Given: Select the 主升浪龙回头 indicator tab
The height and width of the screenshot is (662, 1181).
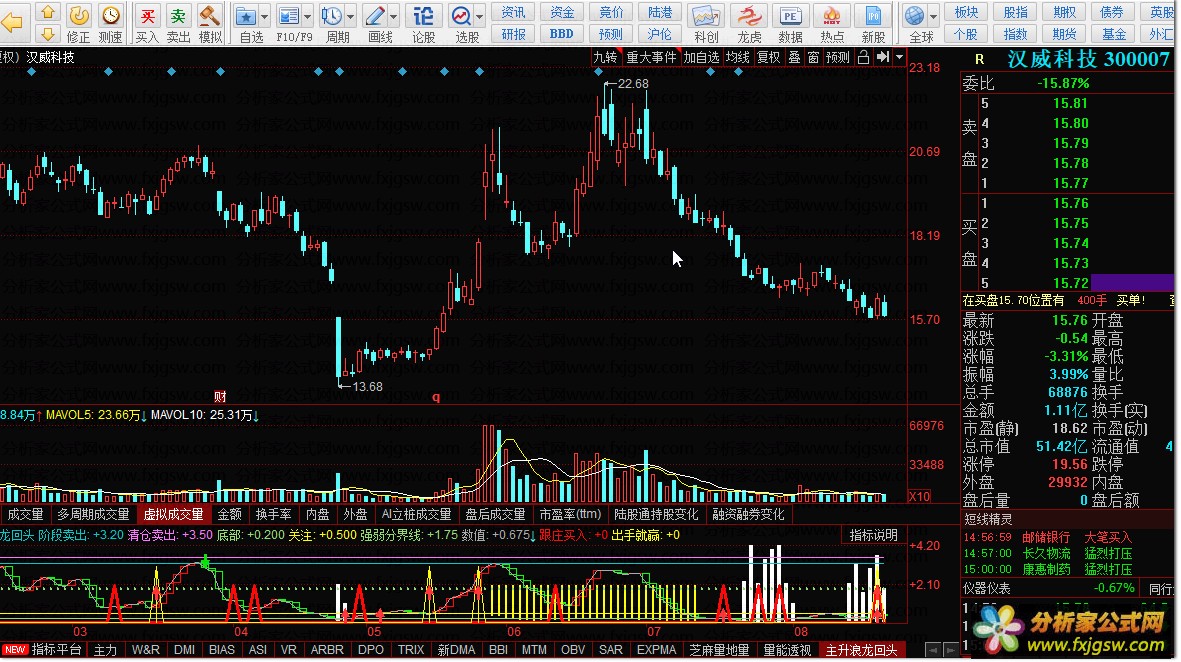Looking at the screenshot, I should click(862, 650).
